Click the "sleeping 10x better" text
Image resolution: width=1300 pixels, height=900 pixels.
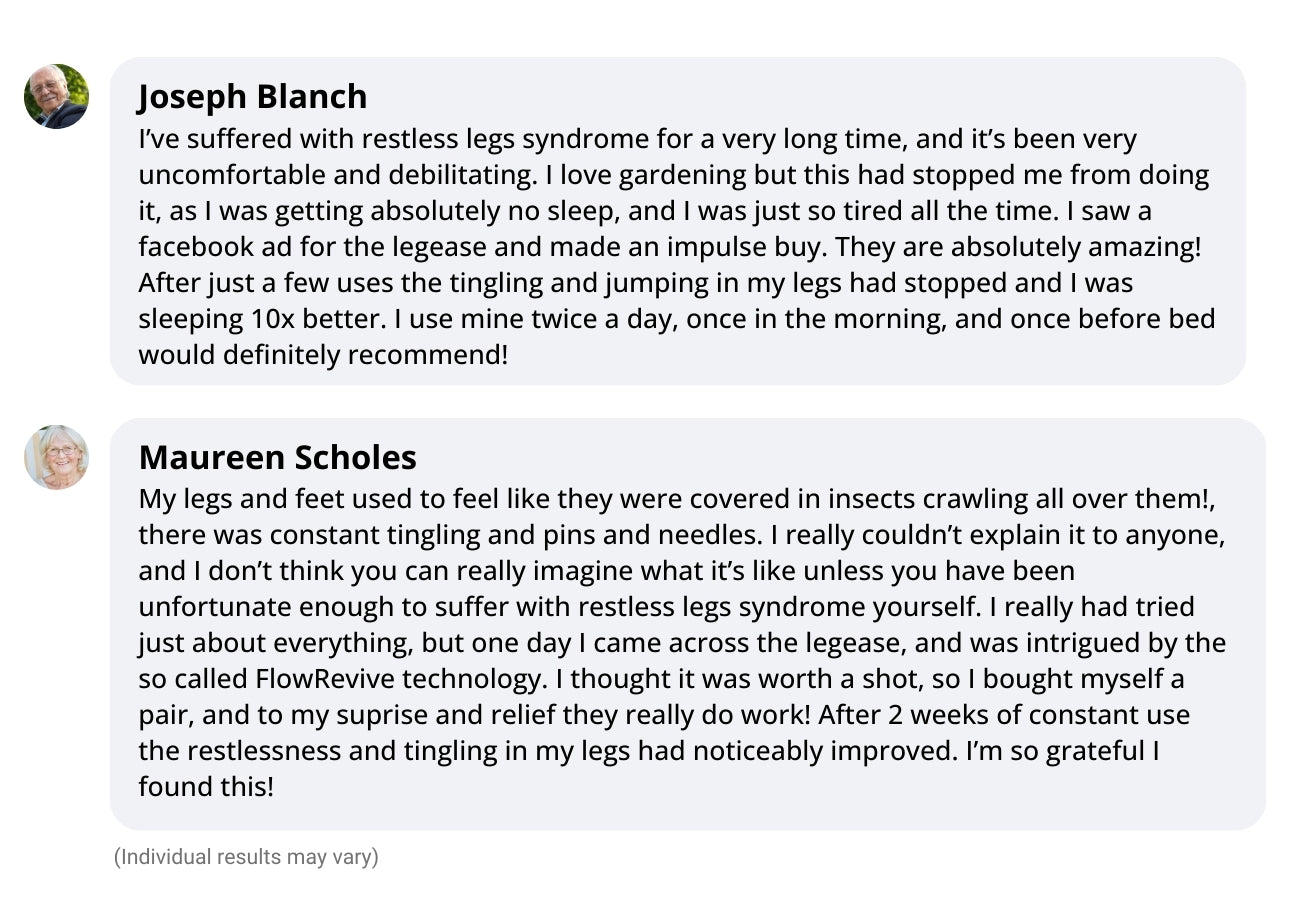point(262,319)
